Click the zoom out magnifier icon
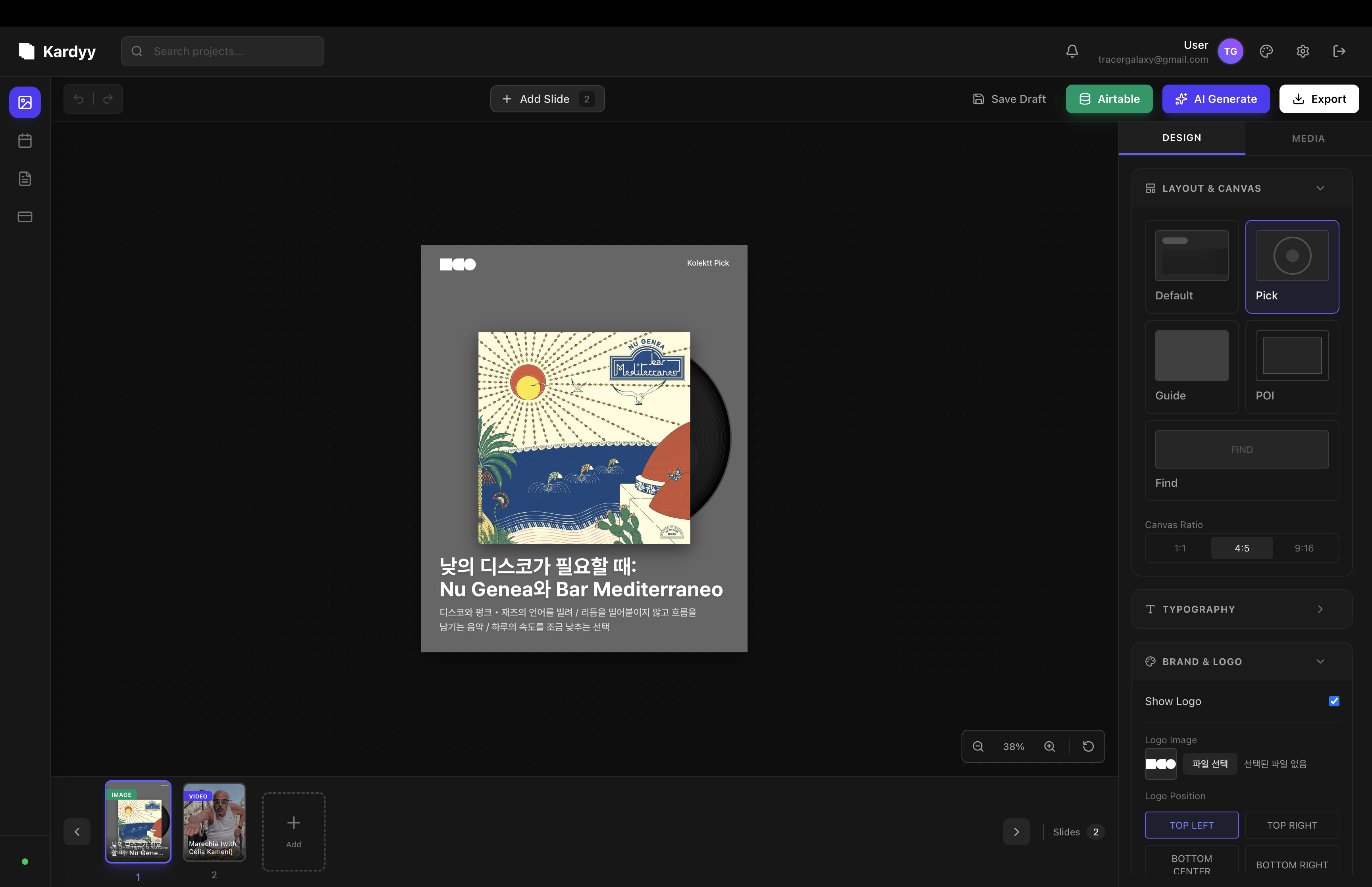The height and width of the screenshot is (887, 1372). 978,746
